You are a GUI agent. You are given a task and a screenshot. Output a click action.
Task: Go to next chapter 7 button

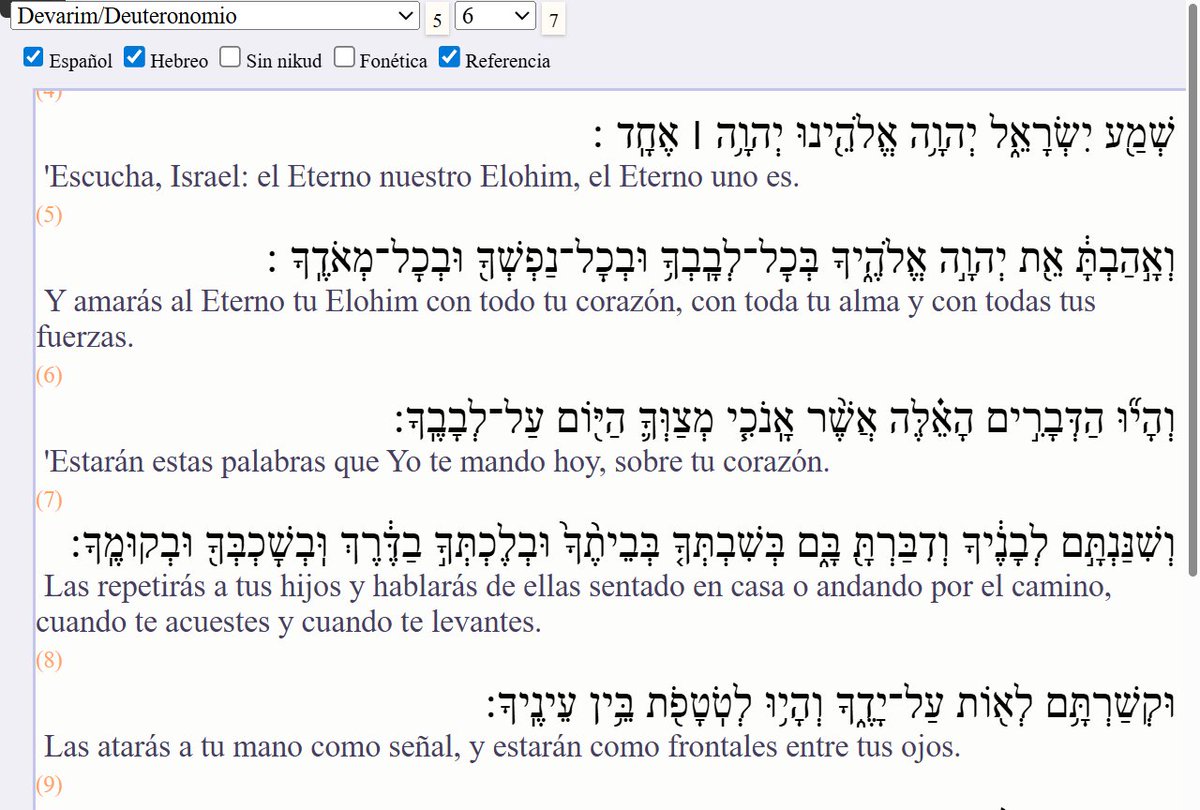pyautogui.click(x=553, y=19)
